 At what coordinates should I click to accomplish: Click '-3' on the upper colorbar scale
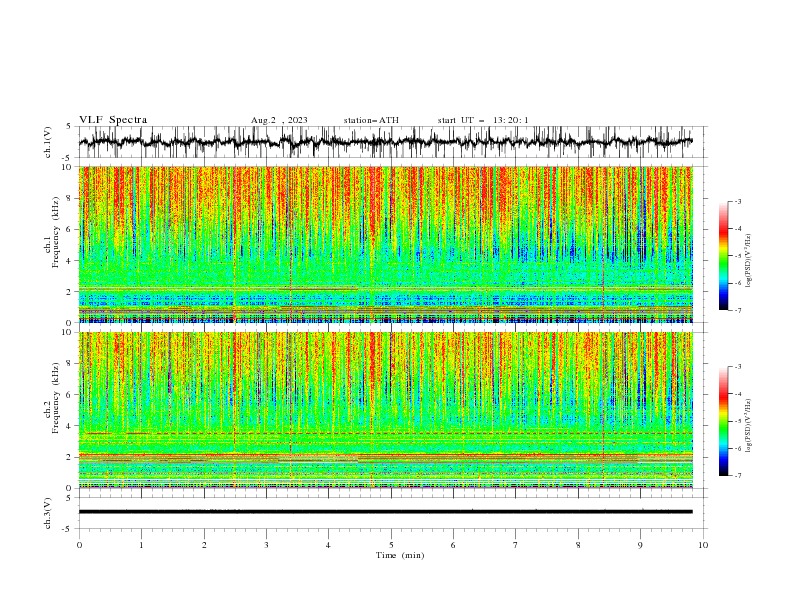(x=738, y=201)
